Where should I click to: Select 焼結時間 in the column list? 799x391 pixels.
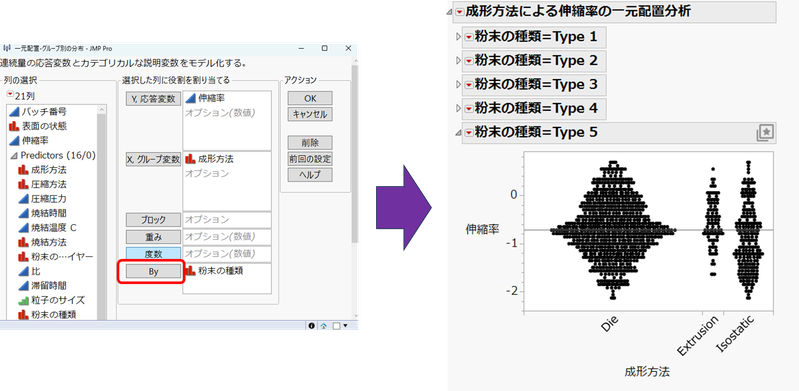[43, 213]
